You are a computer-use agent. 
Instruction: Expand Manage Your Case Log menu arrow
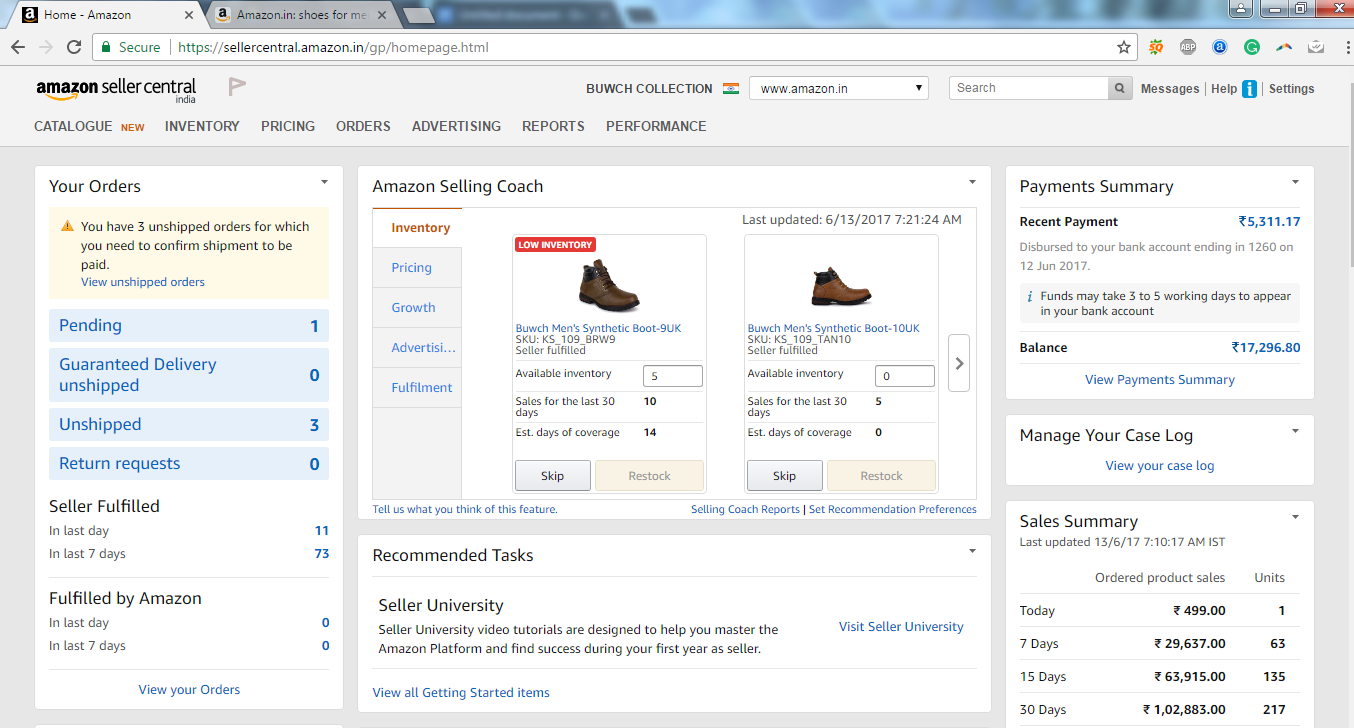(x=1295, y=431)
